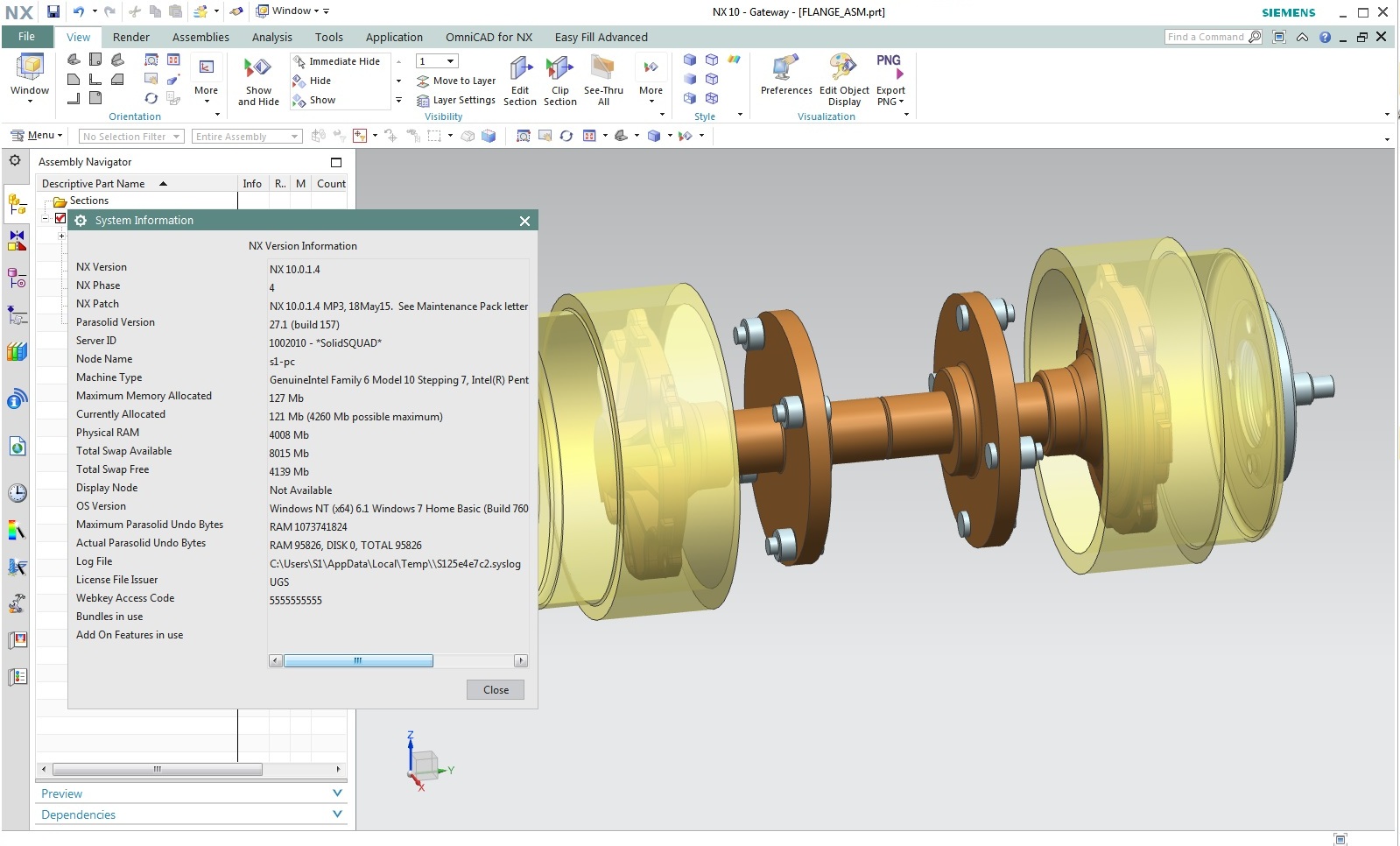Click Hide in Visibility group
The height and width of the screenshot is (846, 1400).
pyautogui.click(x=313, y=81)
